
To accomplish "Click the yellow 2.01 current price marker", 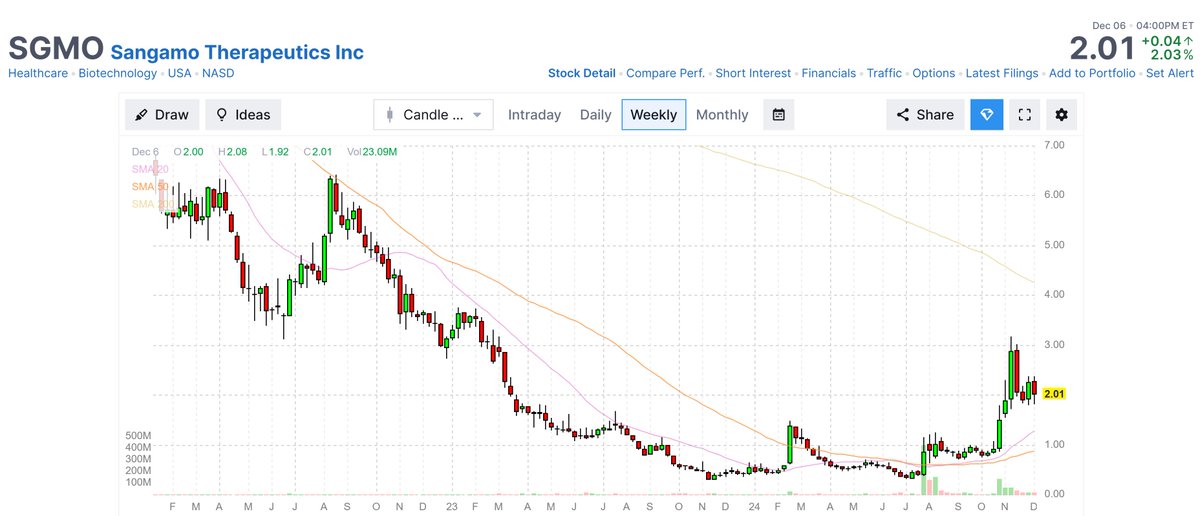I will 1056,394.
